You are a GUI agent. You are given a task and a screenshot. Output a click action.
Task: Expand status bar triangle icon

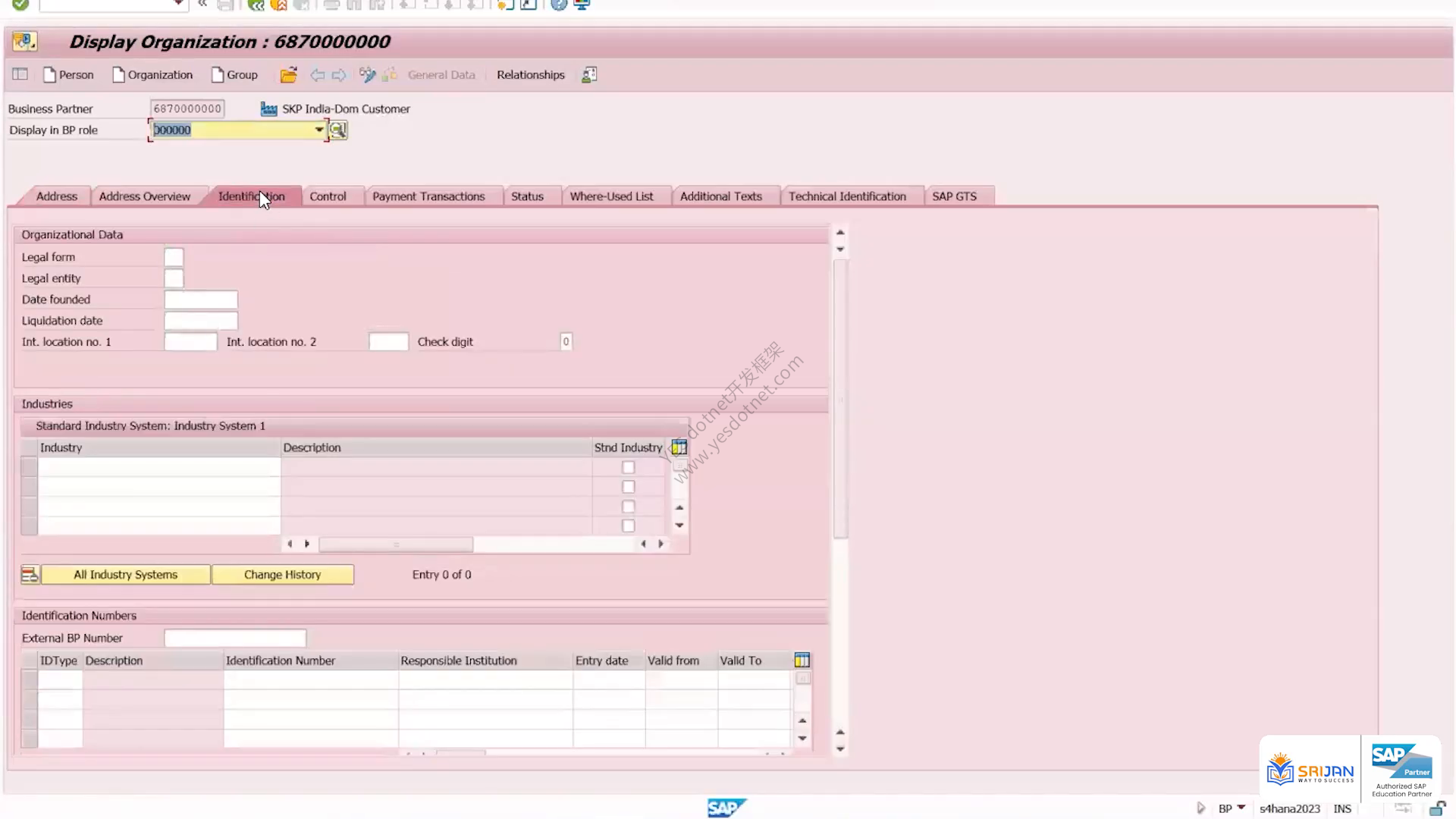(1200, 808)
